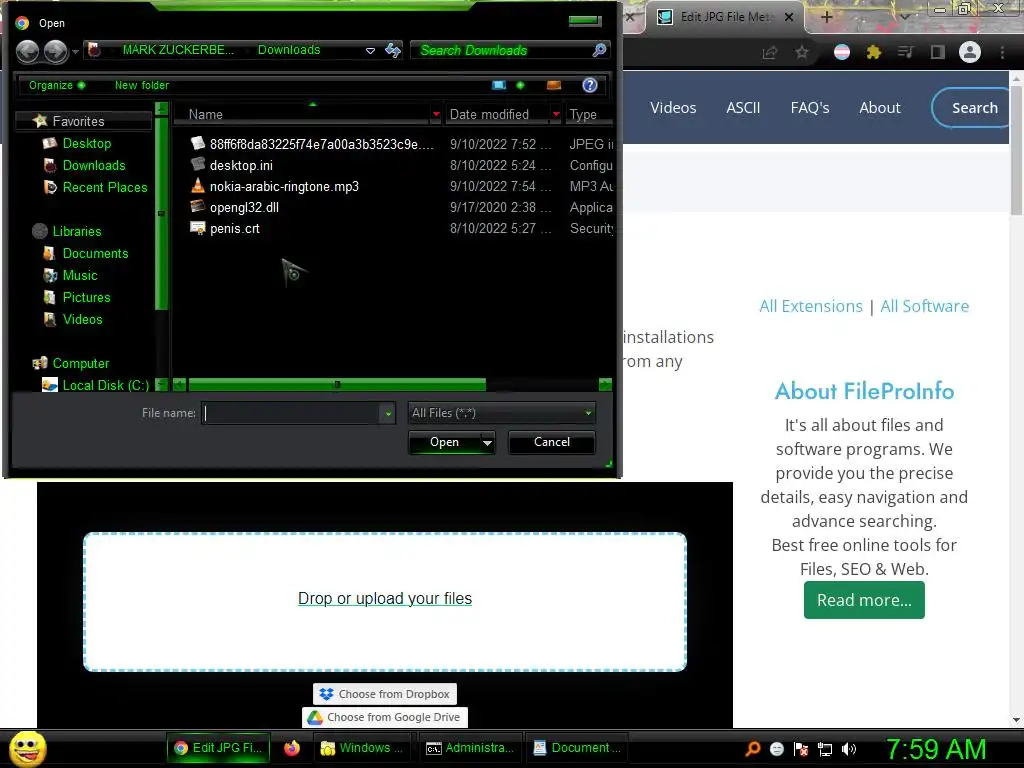Click the Open button in dialog

pos(445,442)
